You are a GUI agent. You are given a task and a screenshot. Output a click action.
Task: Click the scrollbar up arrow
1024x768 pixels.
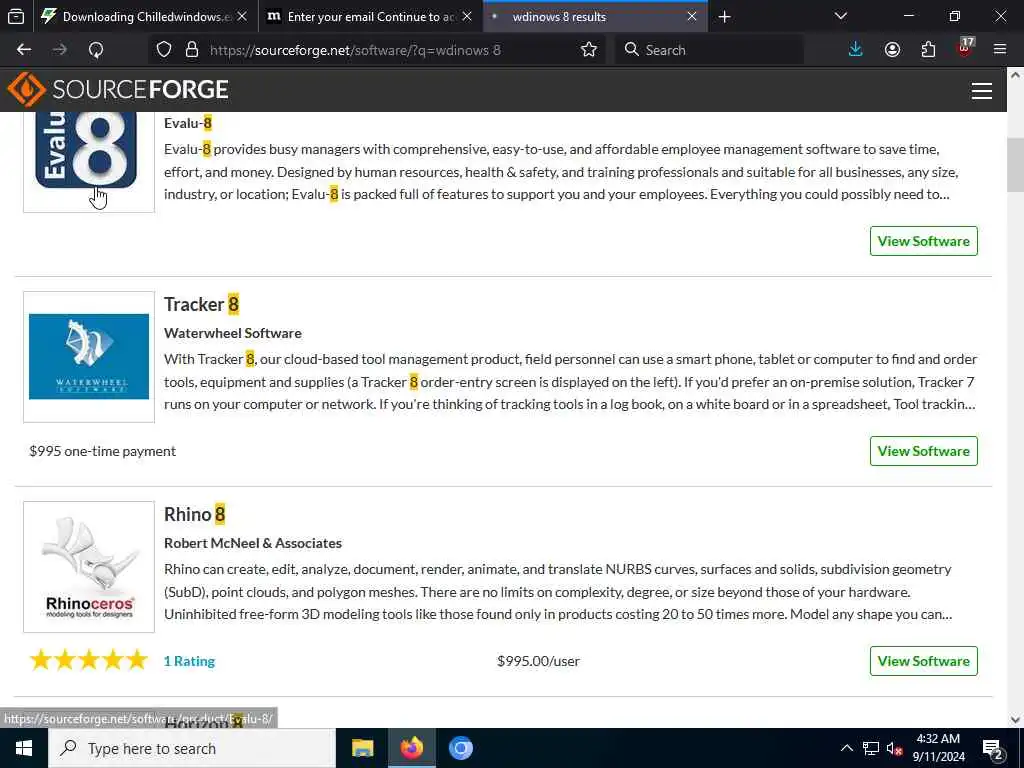click(x=1015, y=76)
